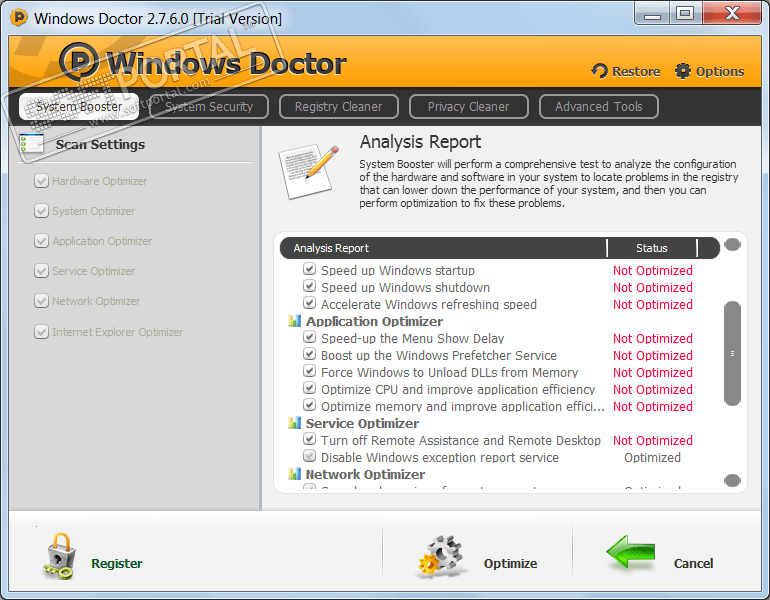
Task: Open the System Security tab
Action: [x=209, y=107]
